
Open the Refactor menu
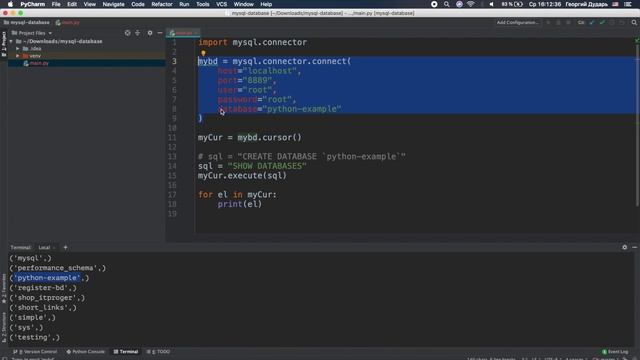[162, 4]
